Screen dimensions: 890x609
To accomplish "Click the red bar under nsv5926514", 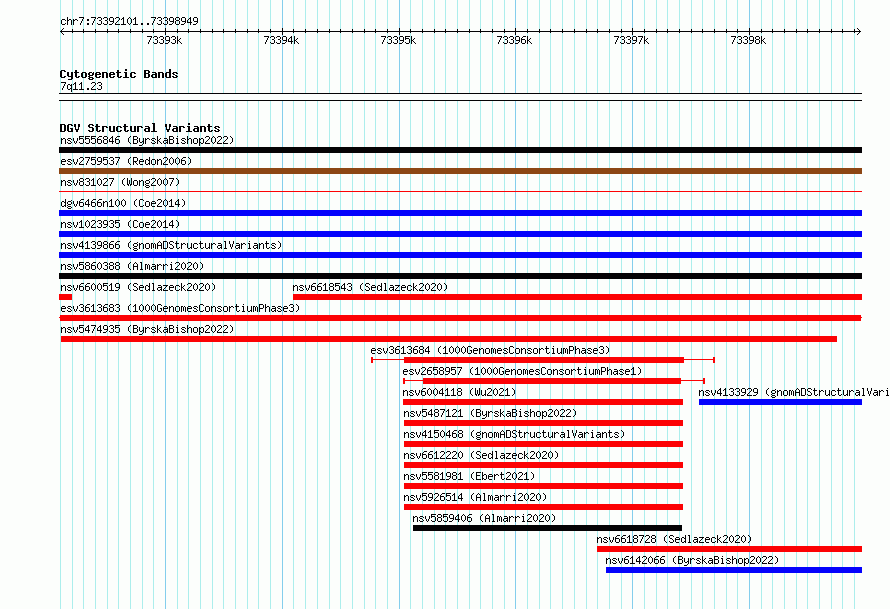I will tap(543, 507).
